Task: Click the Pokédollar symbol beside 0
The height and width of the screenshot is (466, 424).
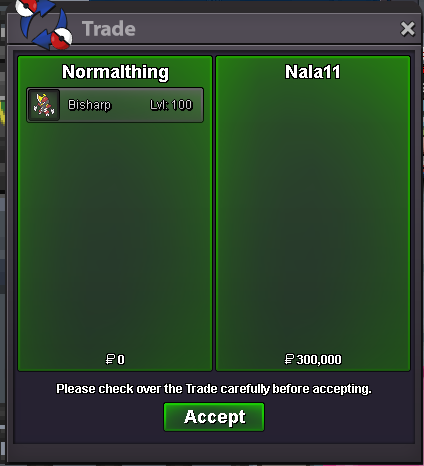Action: tap(110, 359)
